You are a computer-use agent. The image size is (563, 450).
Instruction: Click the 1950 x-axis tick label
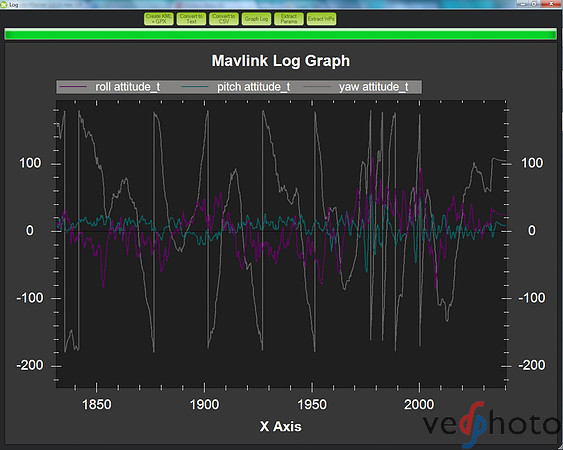pyautogui.click(x=312, y=405)
